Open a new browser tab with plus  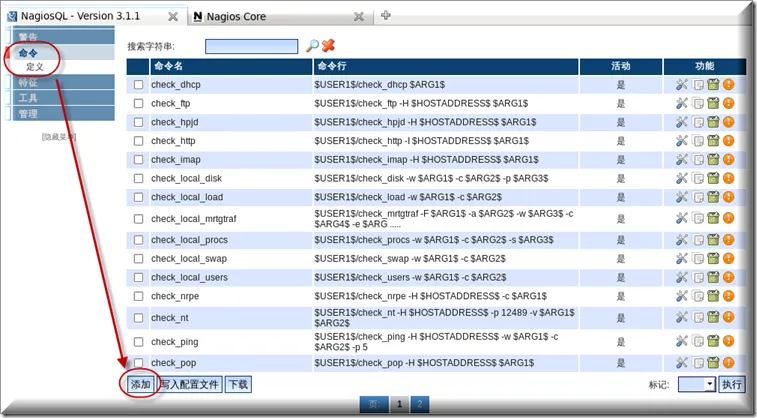pyautogui.click(x=385, y=15)
